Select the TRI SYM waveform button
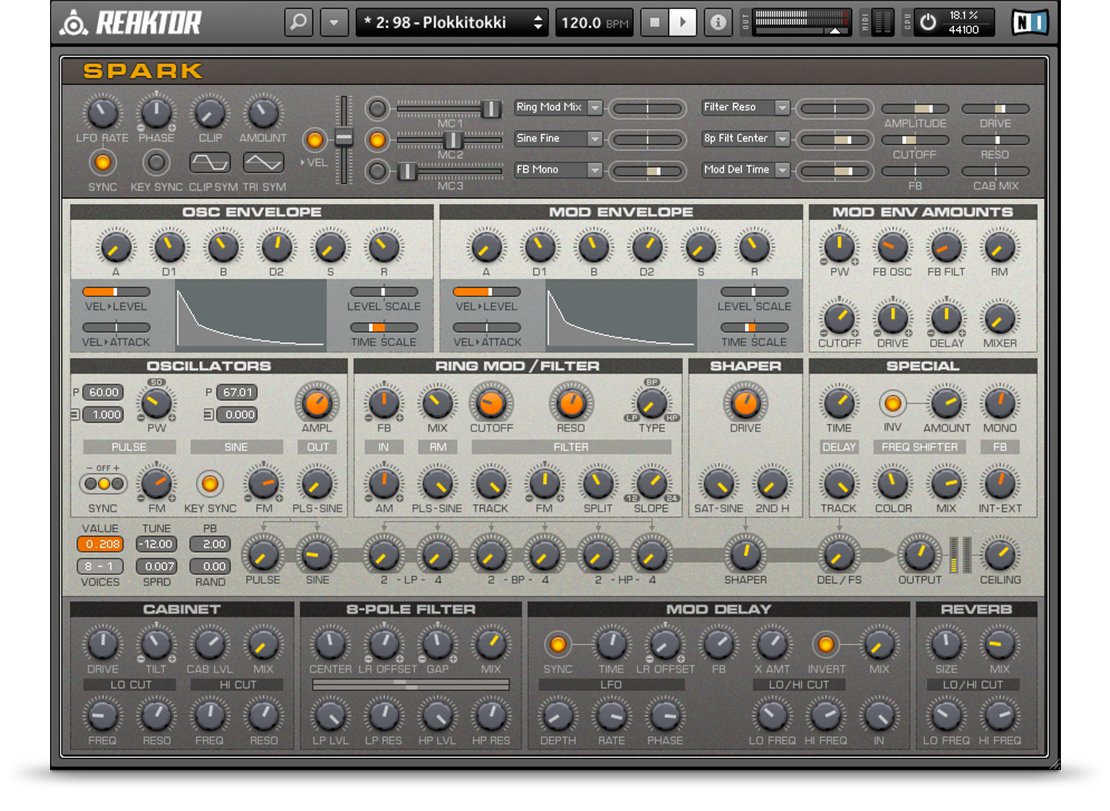 [x=263, y=163]
